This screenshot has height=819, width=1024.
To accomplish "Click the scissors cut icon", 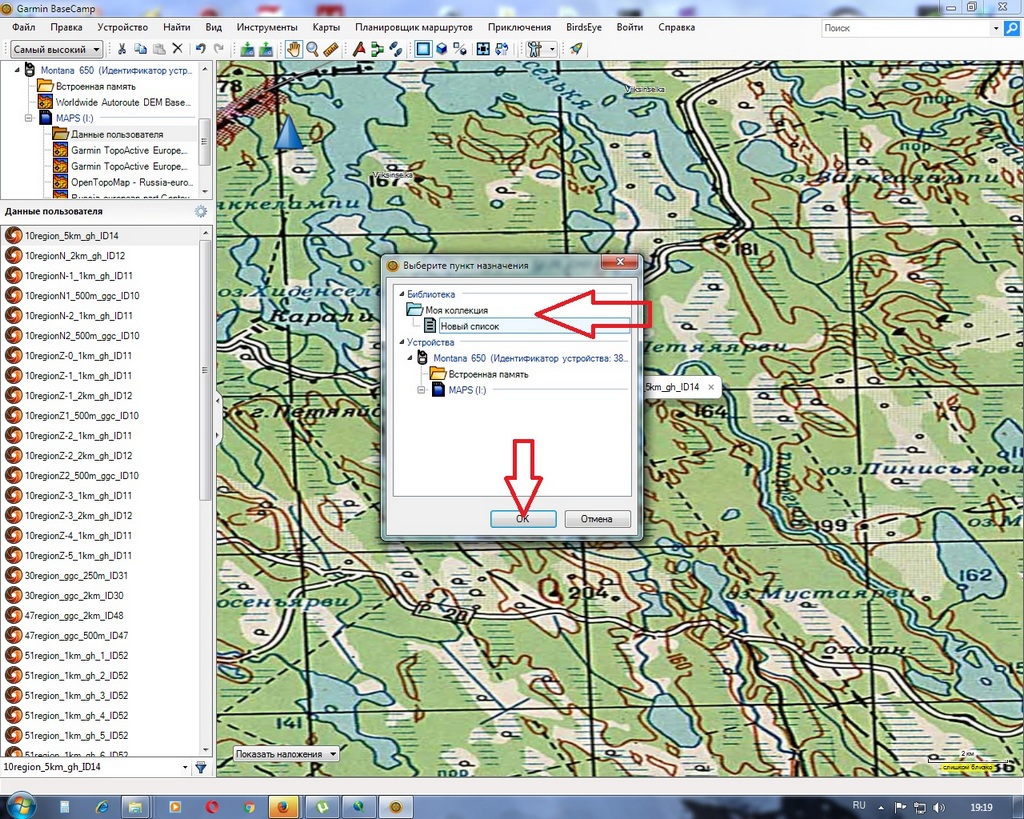I will (122, 49).
